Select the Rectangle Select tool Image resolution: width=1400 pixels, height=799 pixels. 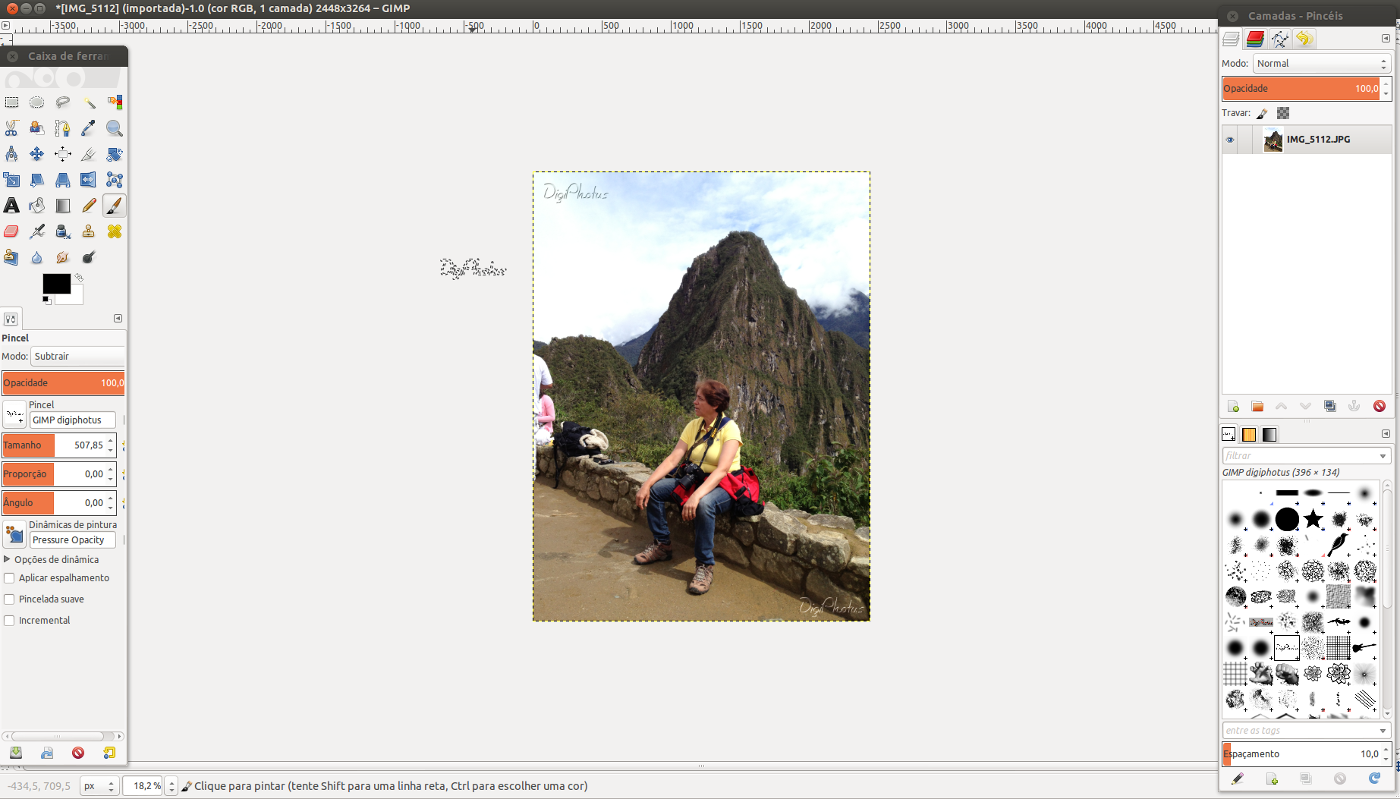click(11, 102)
